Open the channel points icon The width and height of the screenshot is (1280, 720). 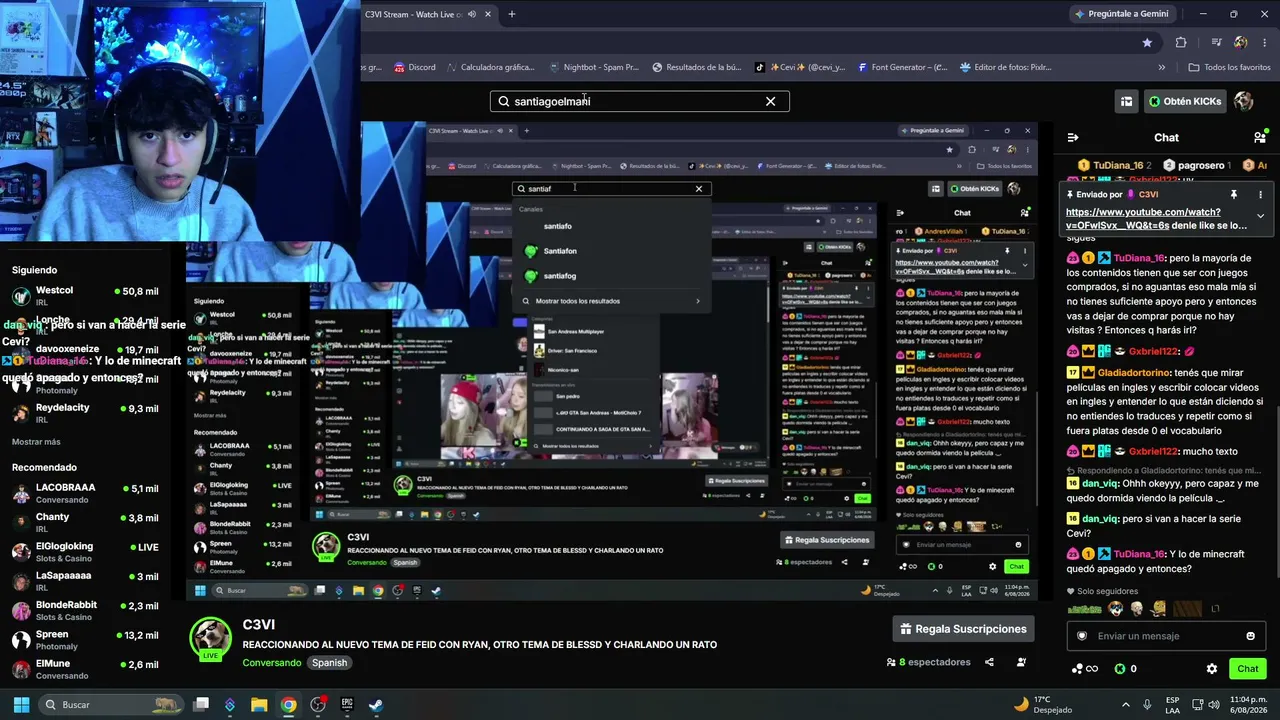click(x=1084, y=669)
